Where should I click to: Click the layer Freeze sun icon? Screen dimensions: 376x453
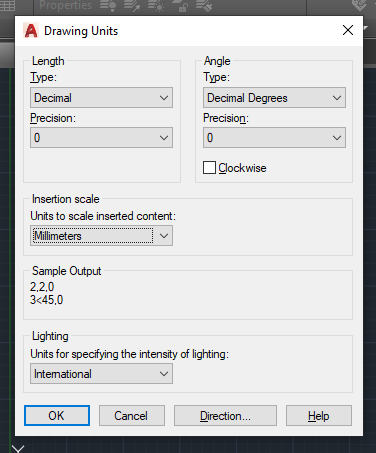pos(156,6)
